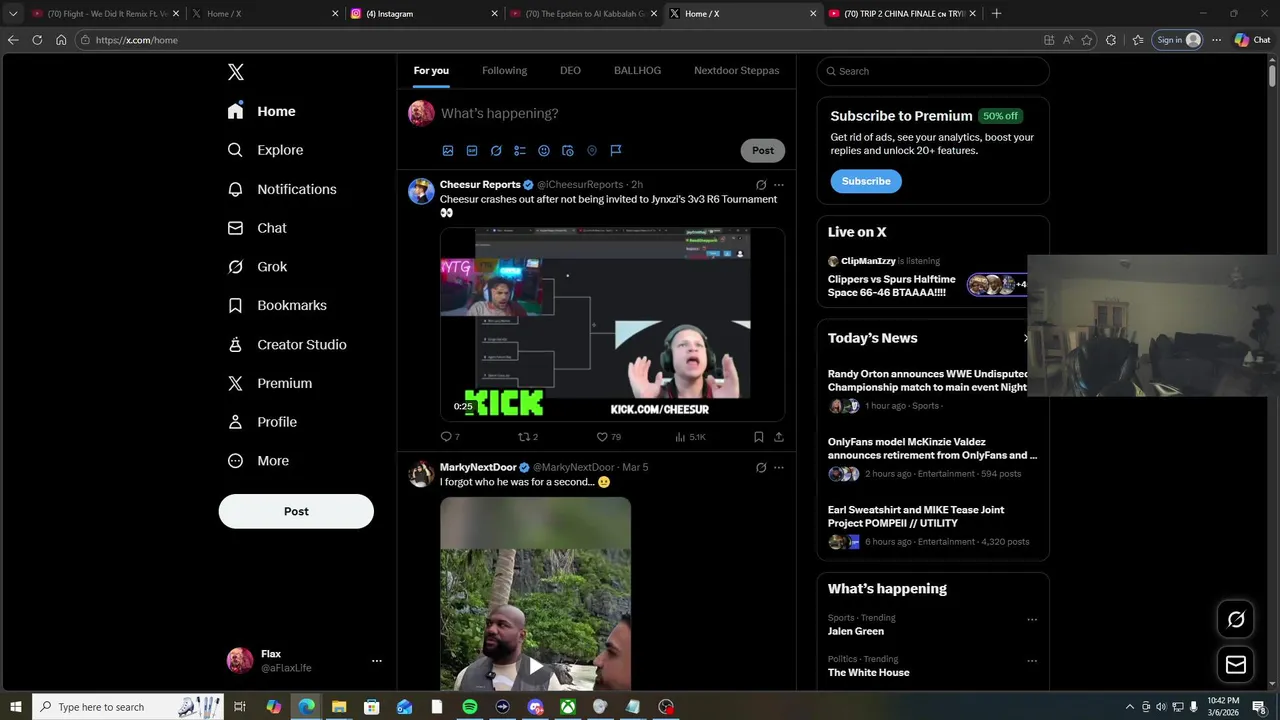
Task: Switch to the Instagram browser tab
Action: click(424, 14)
